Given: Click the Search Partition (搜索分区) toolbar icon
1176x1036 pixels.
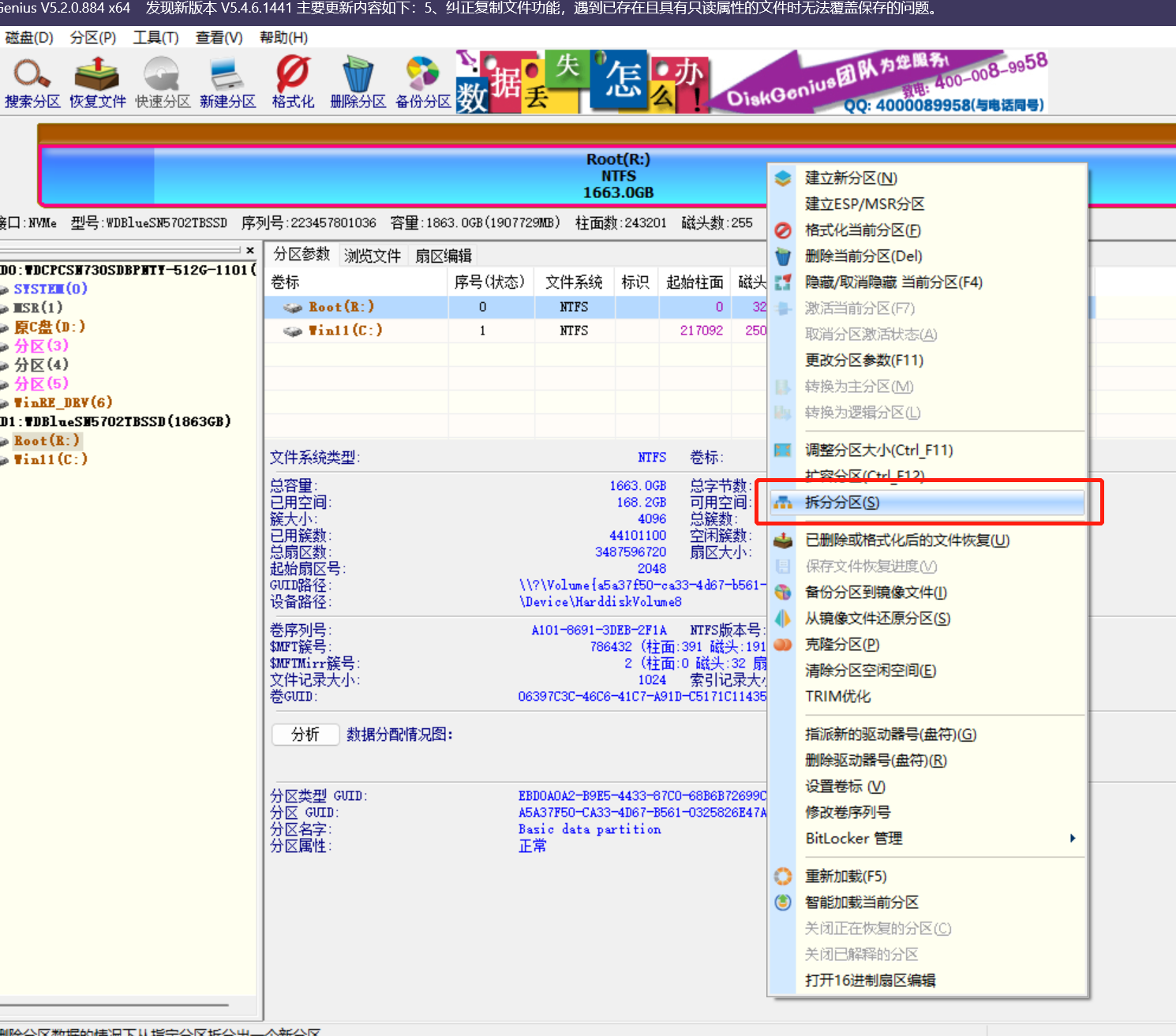Looking at the screenshot, I should (x=32, y=82).
